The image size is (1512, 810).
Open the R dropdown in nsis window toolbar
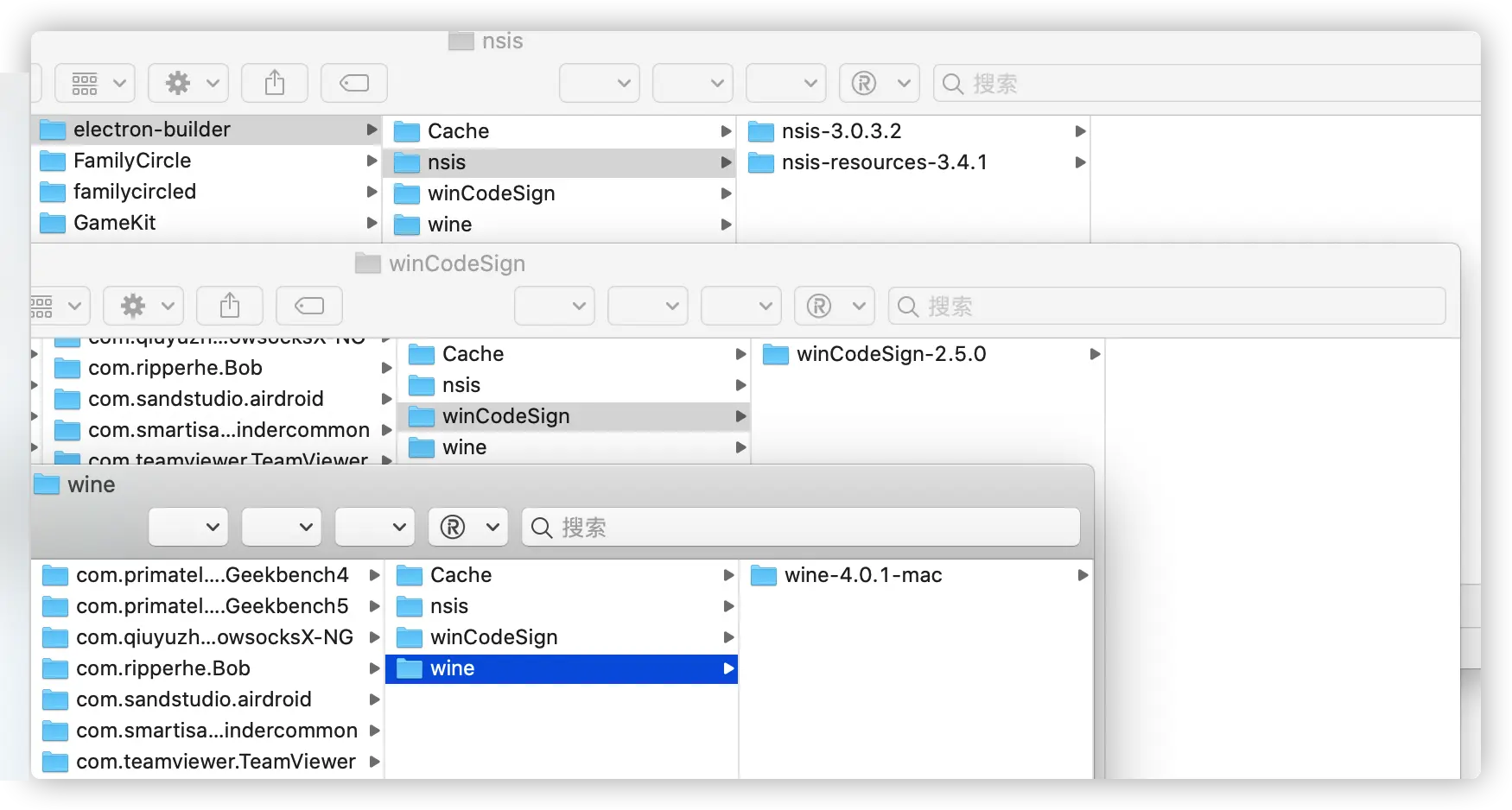(x=880, y=83)
